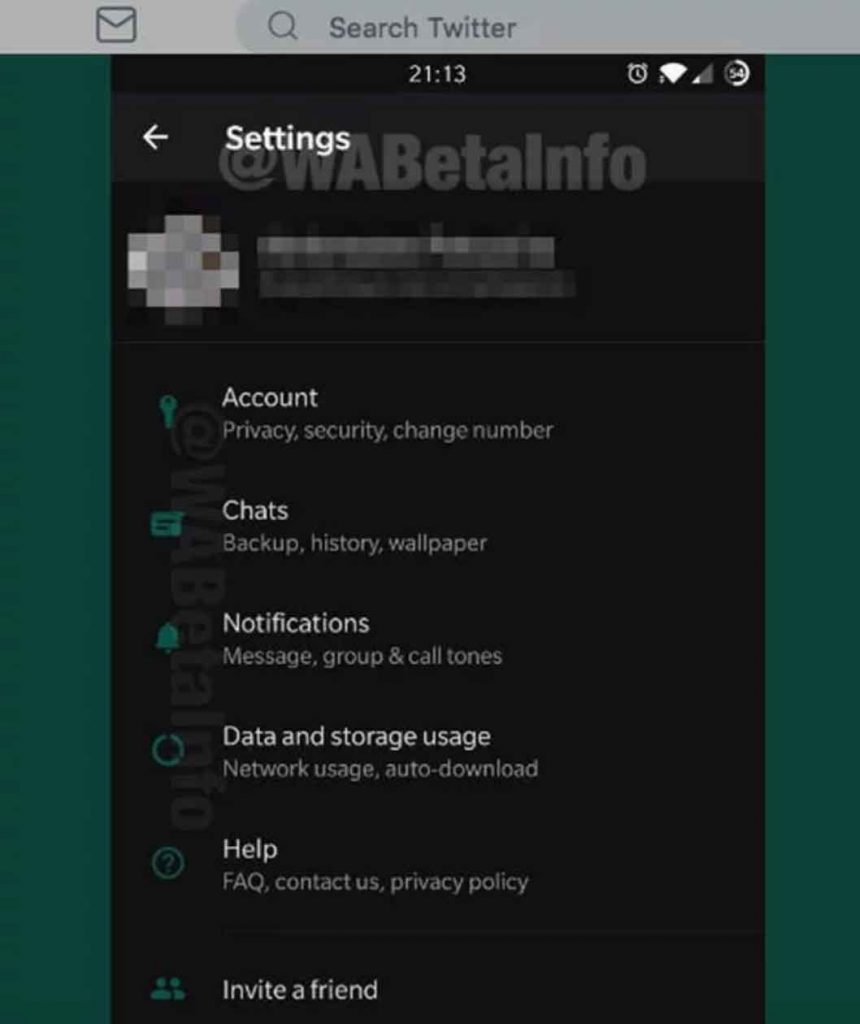Select Invite a friend
Viewport: 860px width, 1024px height.
438,989
